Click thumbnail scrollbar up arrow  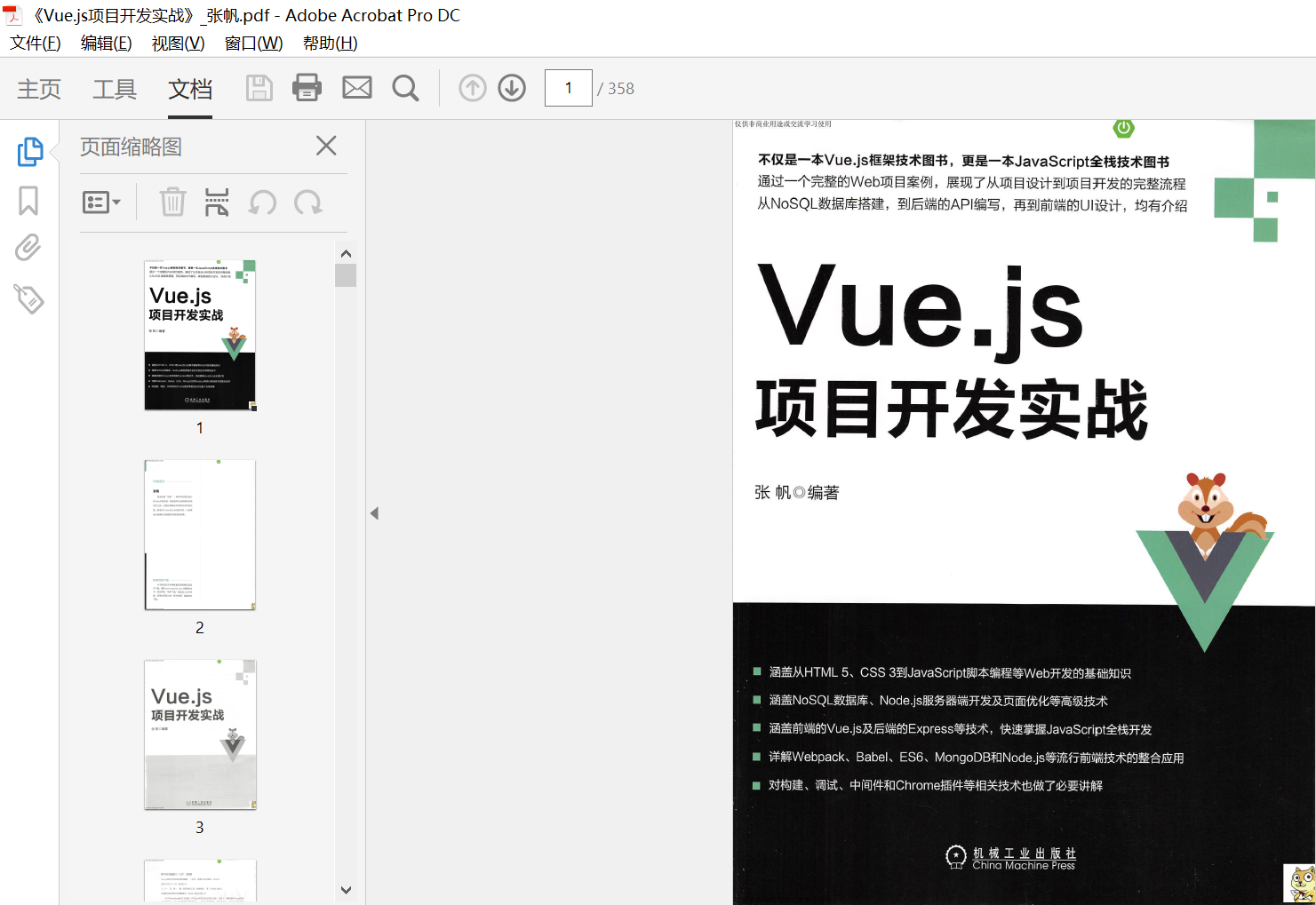(346, 254)
